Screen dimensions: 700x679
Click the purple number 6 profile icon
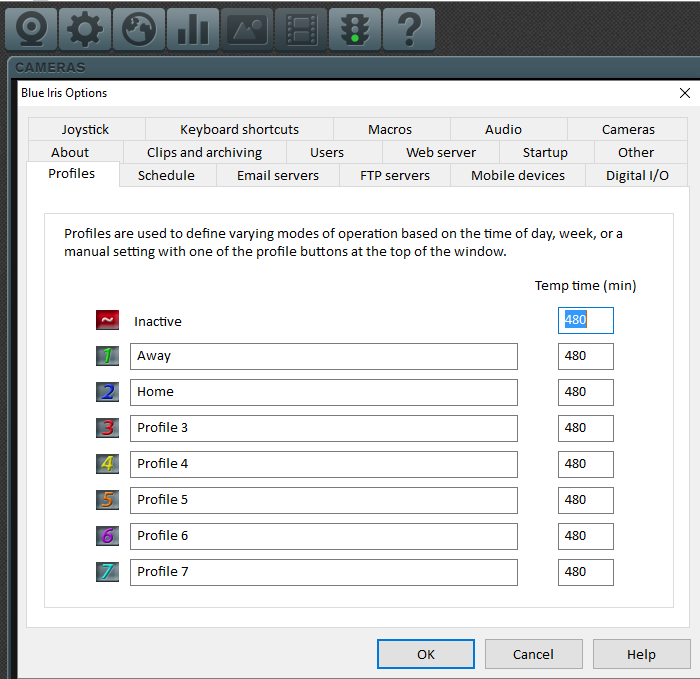pyautogui.click(x=107, y=536)
